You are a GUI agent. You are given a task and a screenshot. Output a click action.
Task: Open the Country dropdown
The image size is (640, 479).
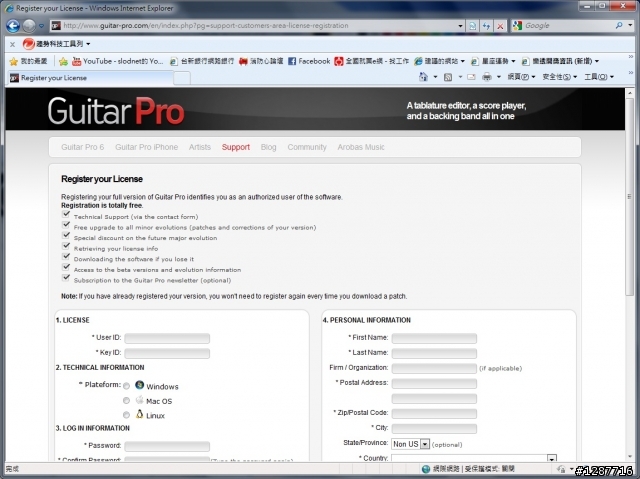click(x=473, y=458)
